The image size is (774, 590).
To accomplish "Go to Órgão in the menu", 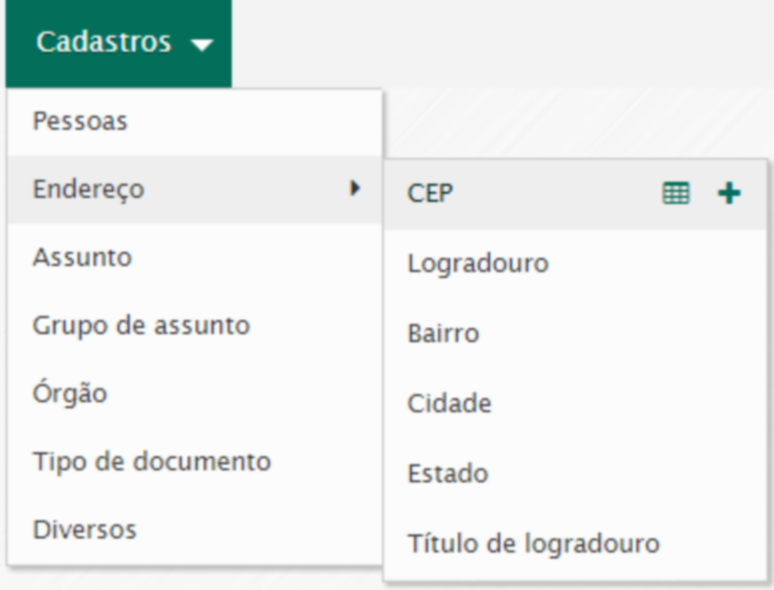I will tap(70, 393).
